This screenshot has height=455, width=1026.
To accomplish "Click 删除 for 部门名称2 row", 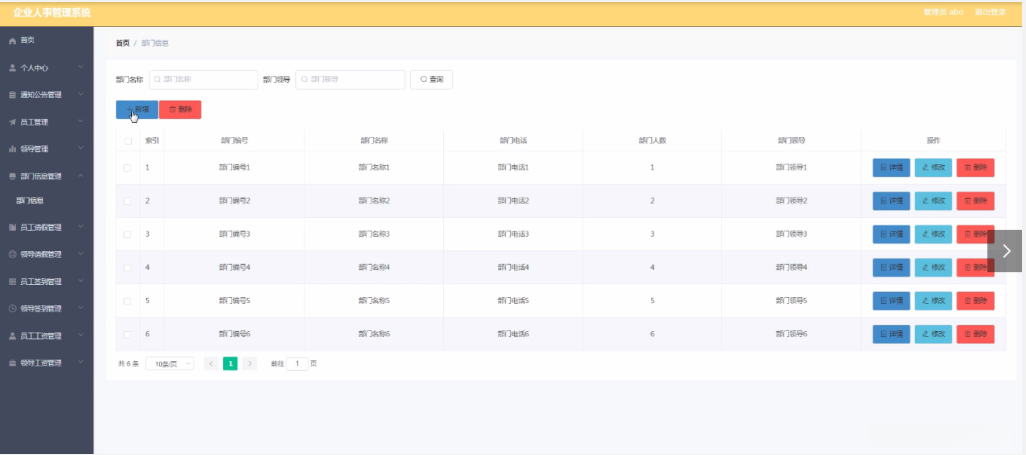I will tap(976, 201).
